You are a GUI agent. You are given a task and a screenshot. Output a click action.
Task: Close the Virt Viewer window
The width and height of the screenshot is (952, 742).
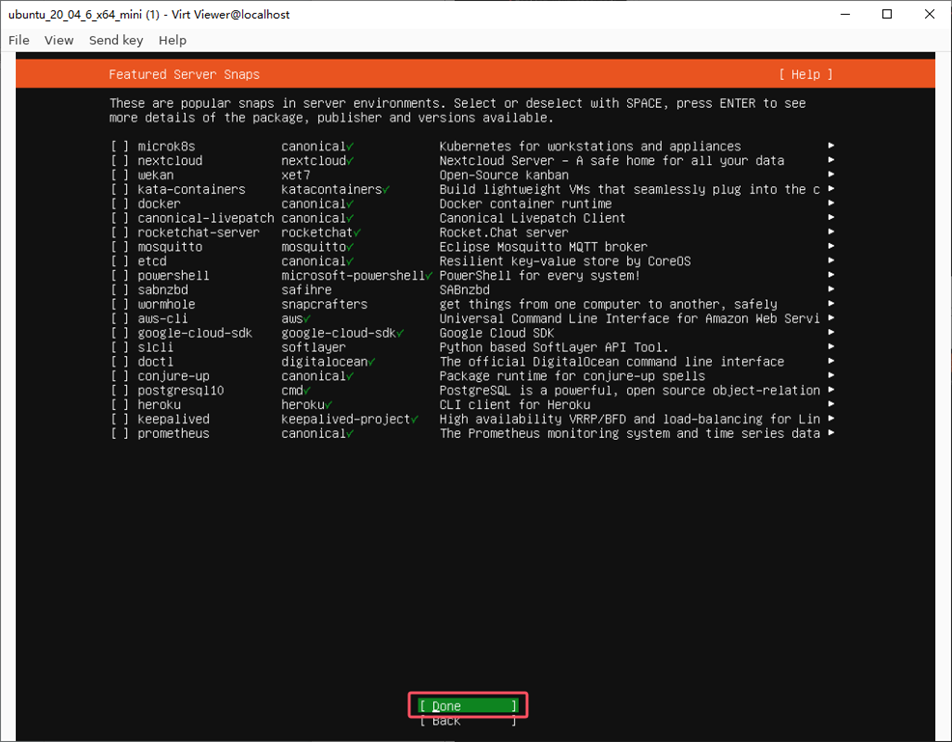(x=930, y=14)
